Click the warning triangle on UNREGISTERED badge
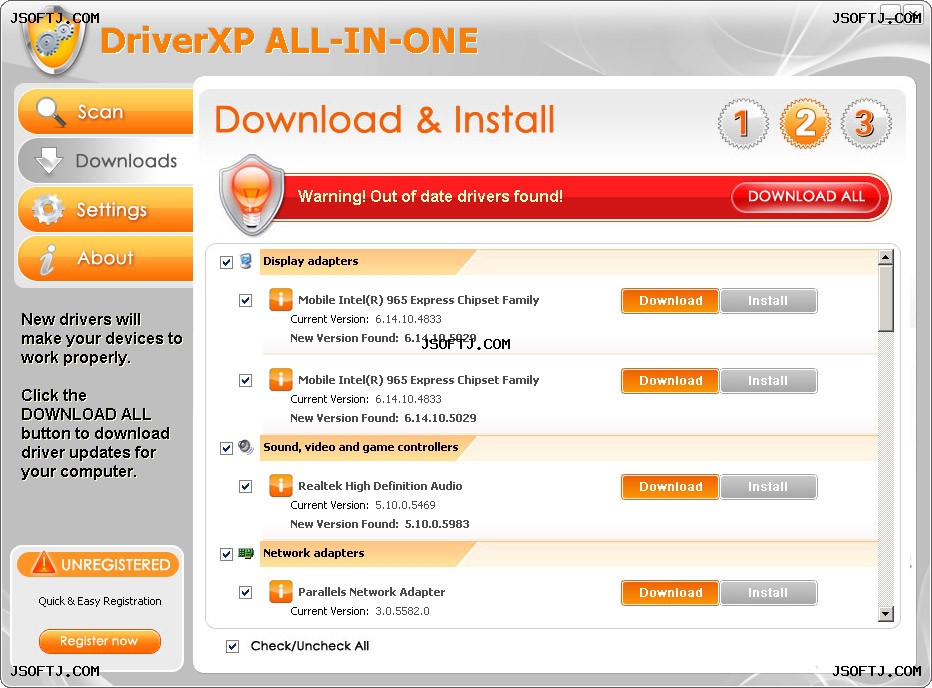 [x=43, y=563]
